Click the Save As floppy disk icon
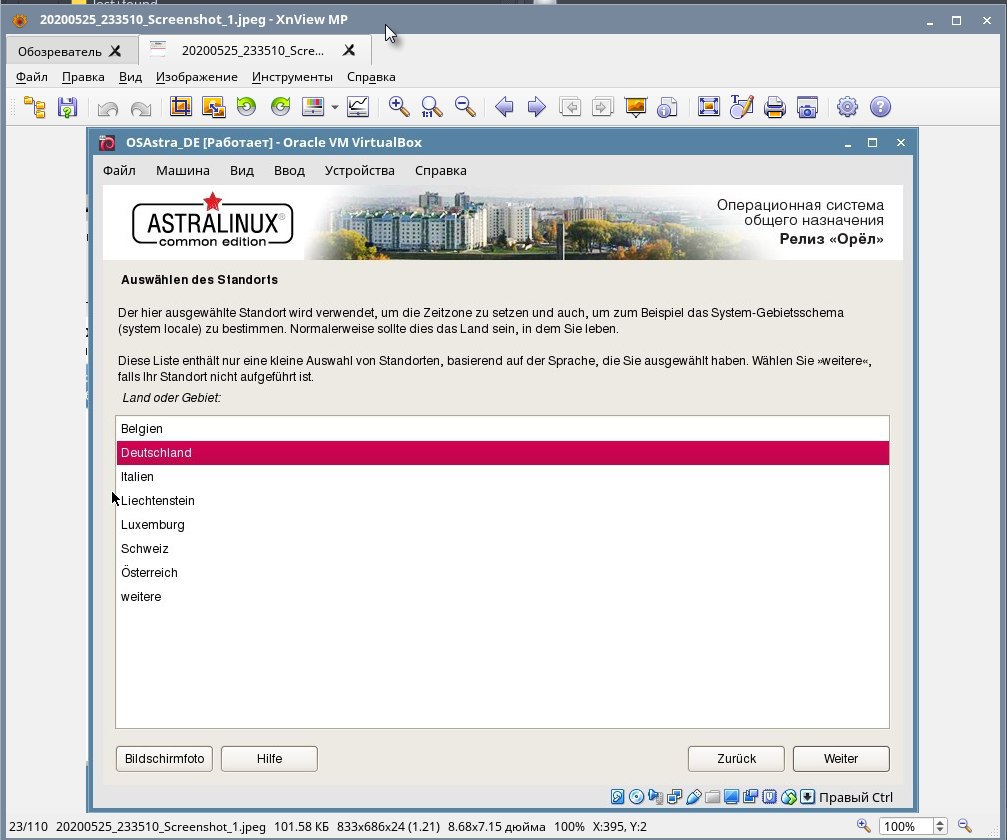The image size is (1007, 840). [x=67, y=107]
